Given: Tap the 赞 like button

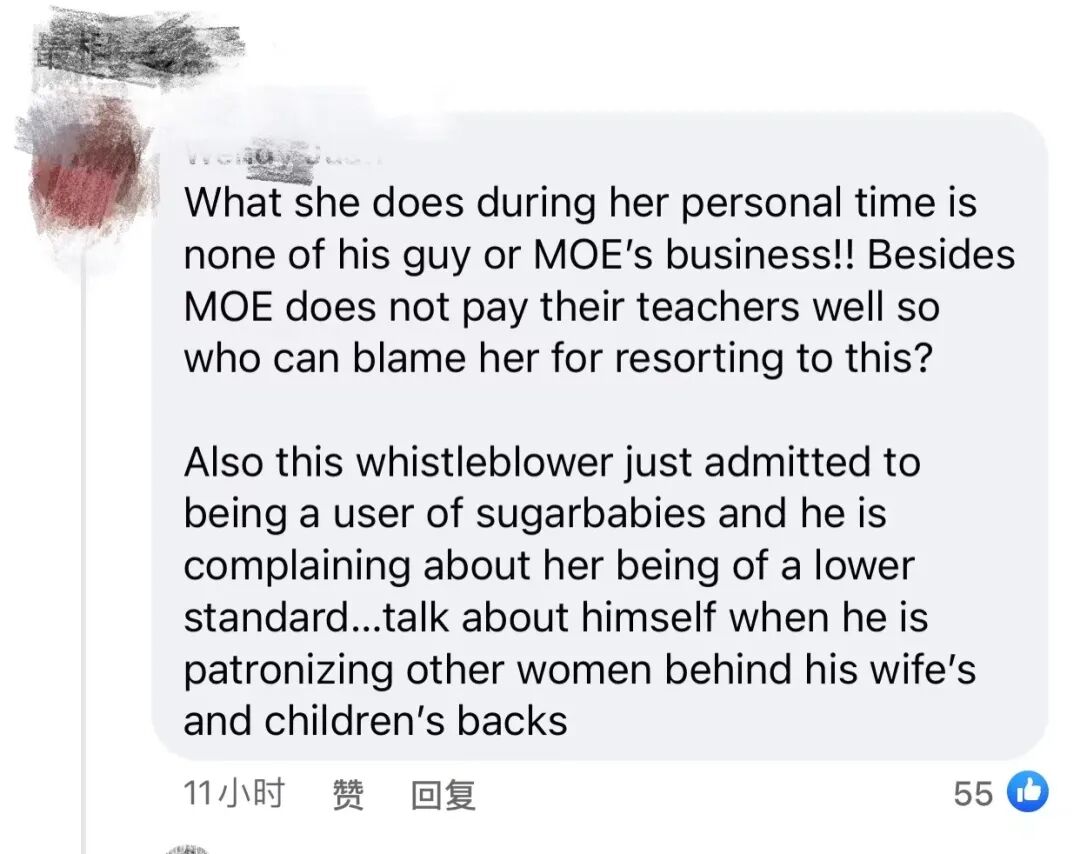Looking at the screenshot, I should 349,794.
